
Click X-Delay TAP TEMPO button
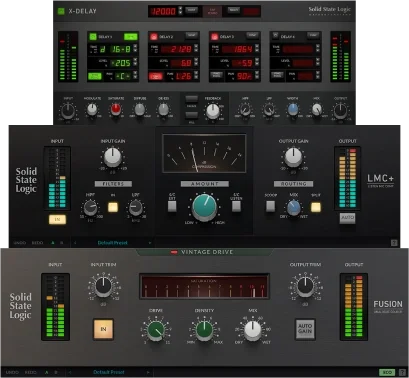pyautogui.click(x=213, y=11)
